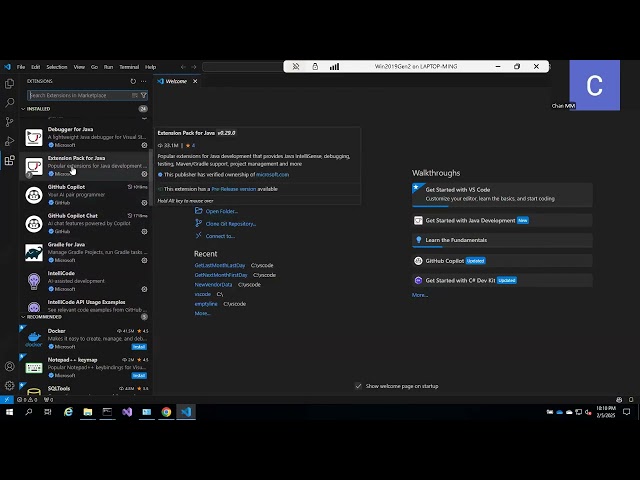Open Visual Studio from the taskbar
This screenshot has width=640, height=480.
pos(127,412)
